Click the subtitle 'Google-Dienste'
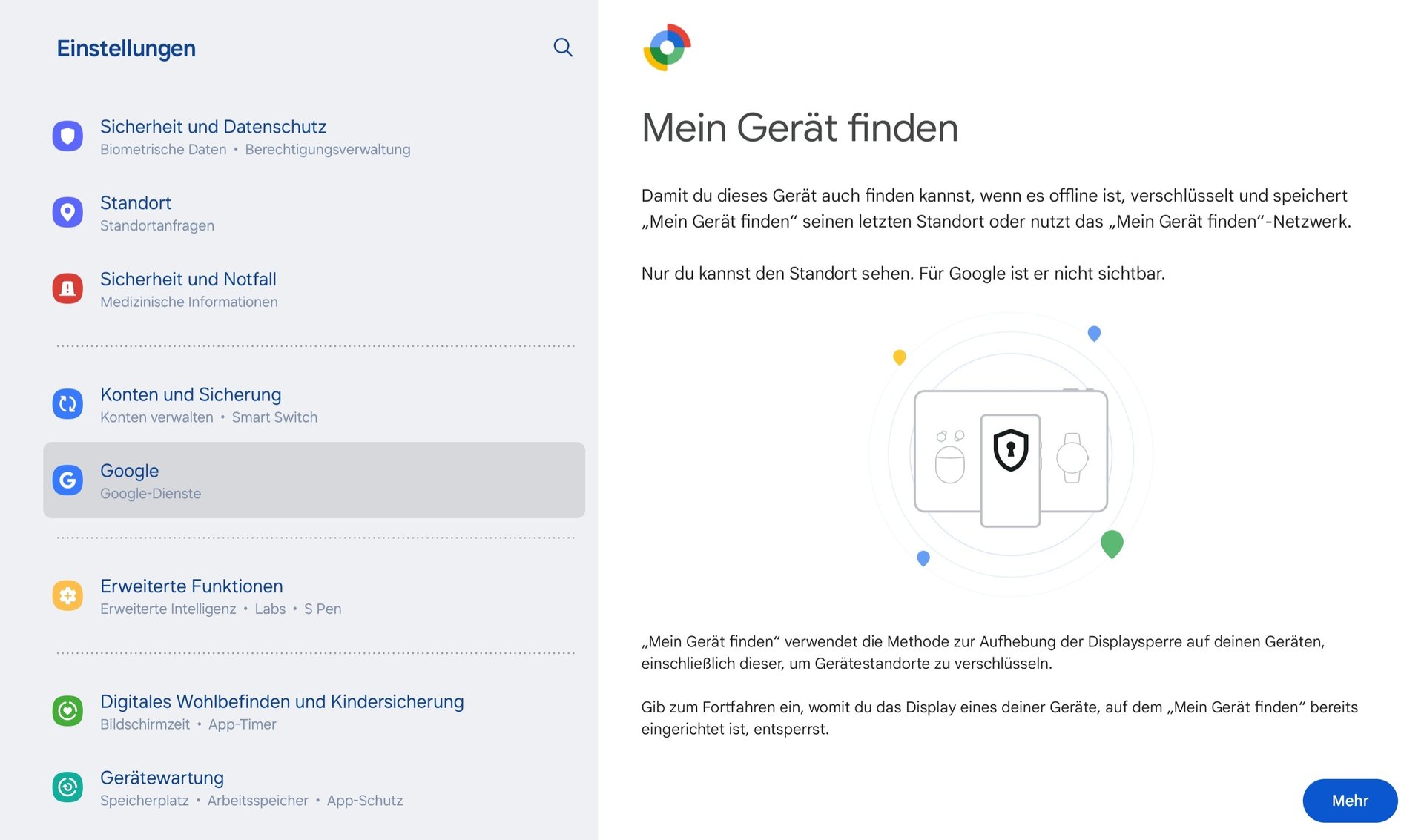Image resolution: width=1424 pixels, height=840 pixels. (x=151, y=494)
